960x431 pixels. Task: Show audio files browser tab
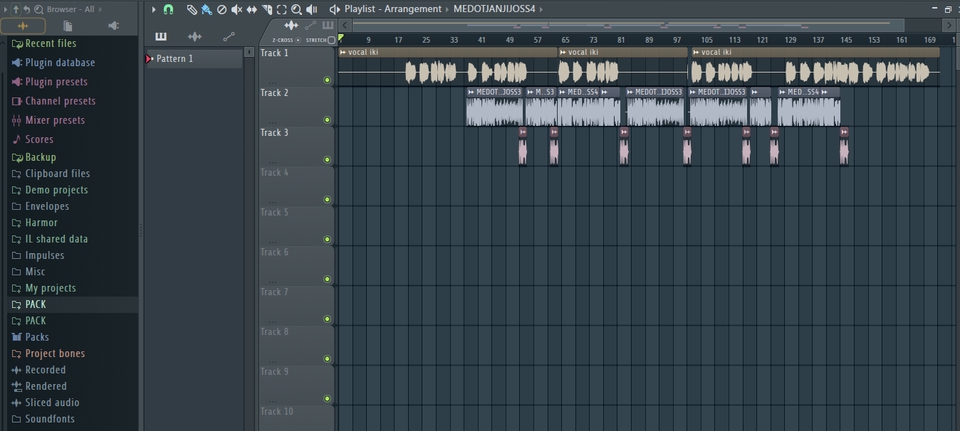(x=23, y=26)
